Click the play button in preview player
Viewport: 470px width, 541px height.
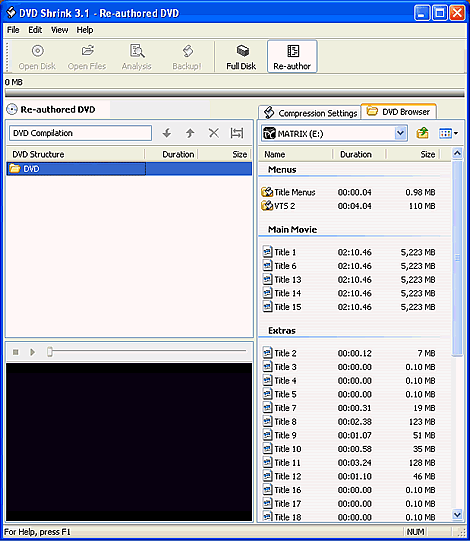pyautogui.click(x=33, y=352)
